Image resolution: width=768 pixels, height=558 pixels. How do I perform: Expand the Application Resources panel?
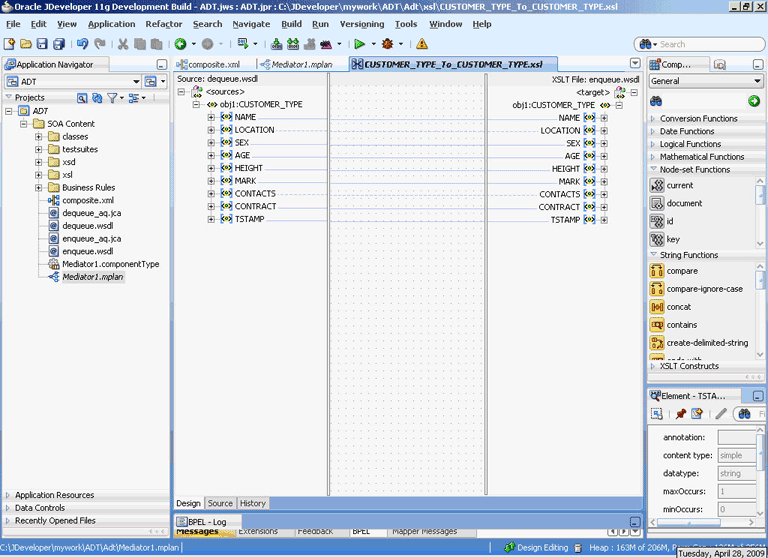54,495
